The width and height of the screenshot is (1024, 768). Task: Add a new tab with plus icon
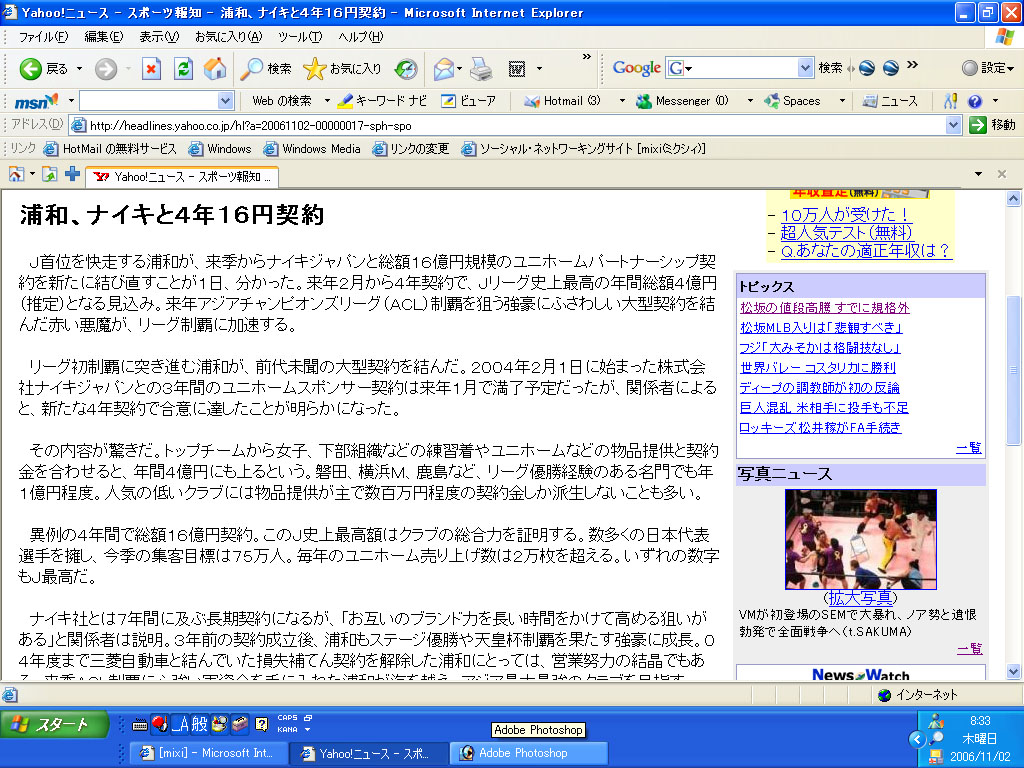coord(72,174)
